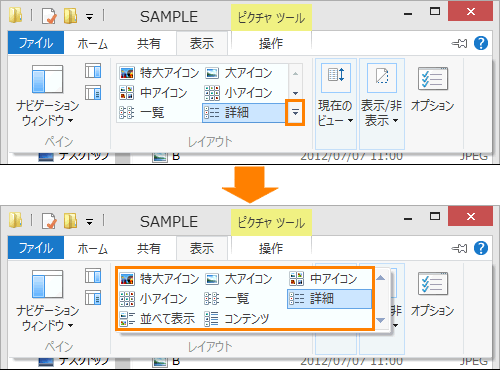Viewport: 500px width, 370px height.
Task: Select 特大アイコン layout in upper window
Action: [159, 73]
